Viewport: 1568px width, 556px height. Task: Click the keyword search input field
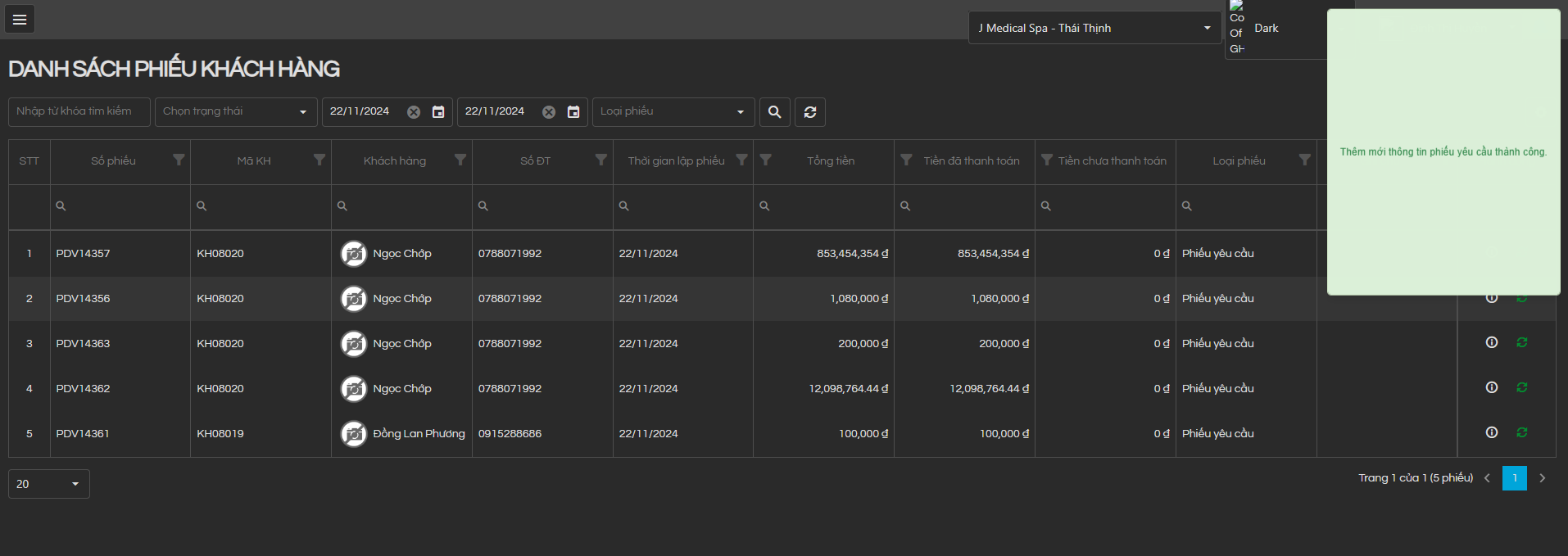click(79, 112)
